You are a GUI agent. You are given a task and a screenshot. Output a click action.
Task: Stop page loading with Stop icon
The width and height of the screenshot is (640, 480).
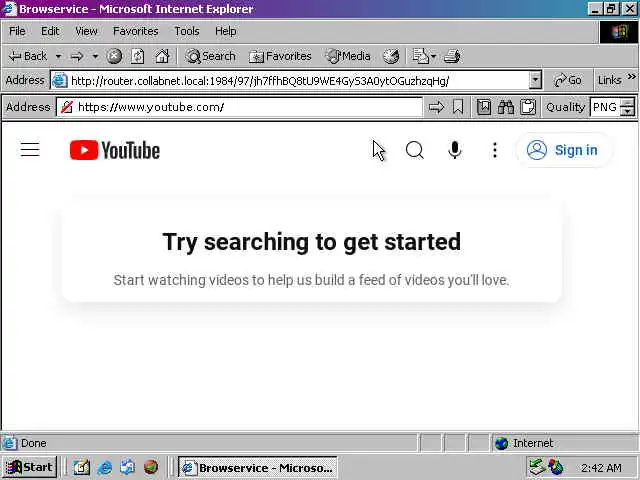(x=114, y=56)
